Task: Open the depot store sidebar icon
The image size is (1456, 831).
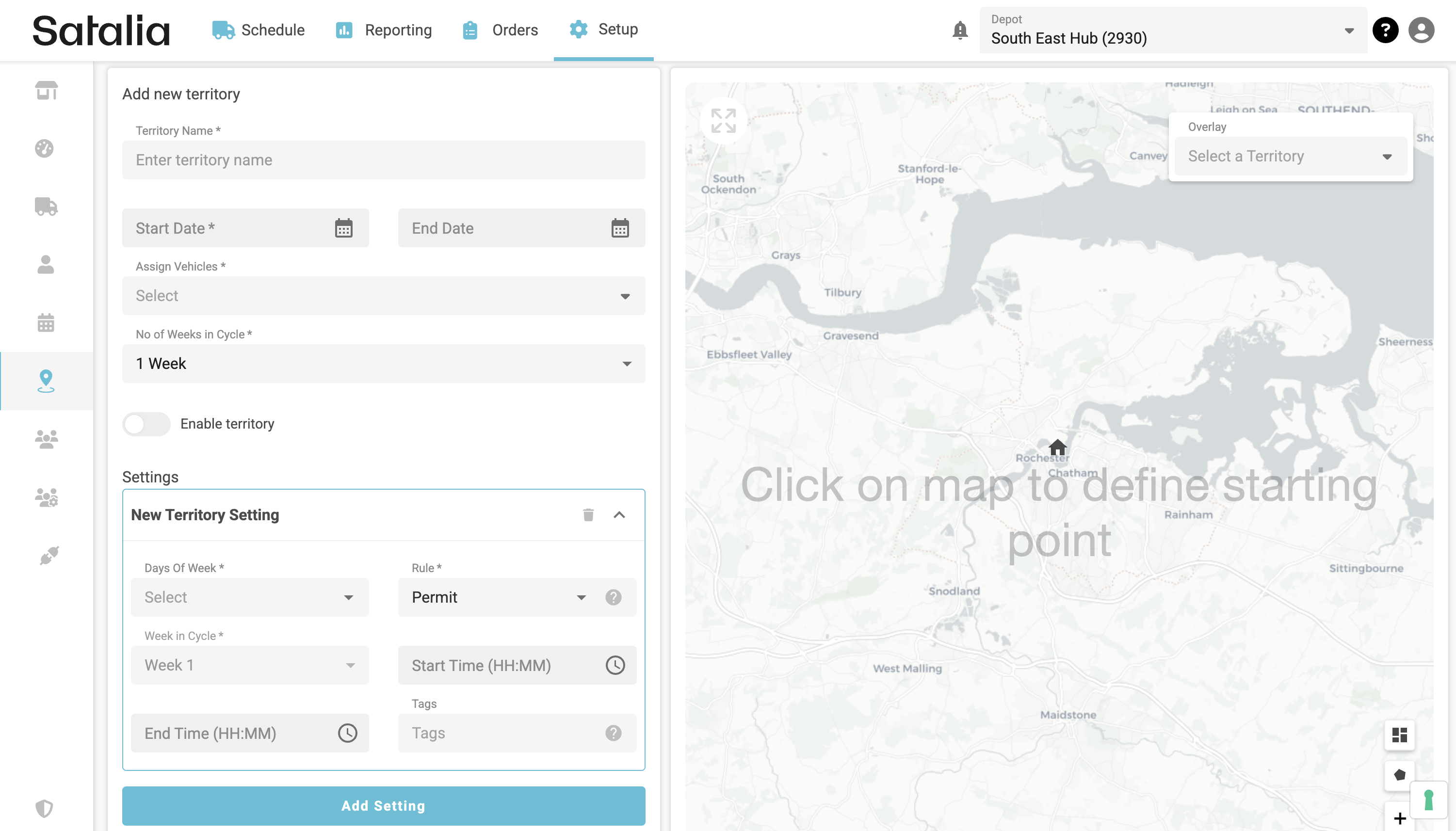Action: [46, 90]
